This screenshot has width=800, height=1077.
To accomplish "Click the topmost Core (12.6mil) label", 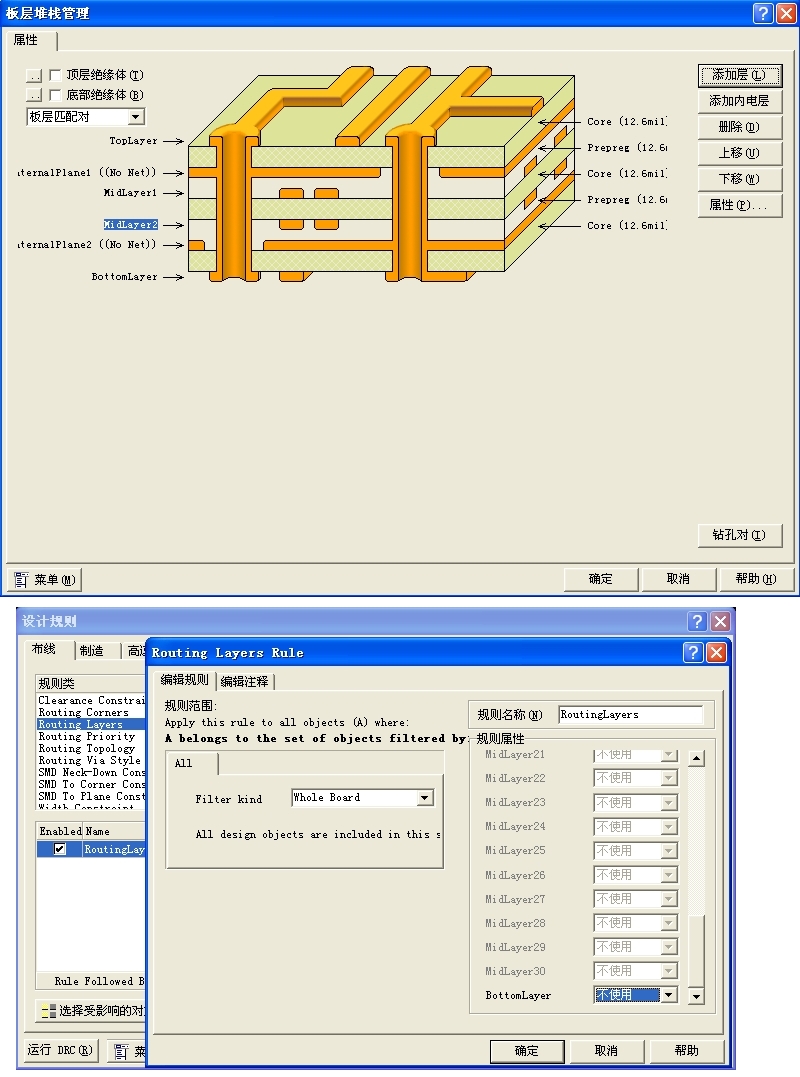I will pos(626,122).
